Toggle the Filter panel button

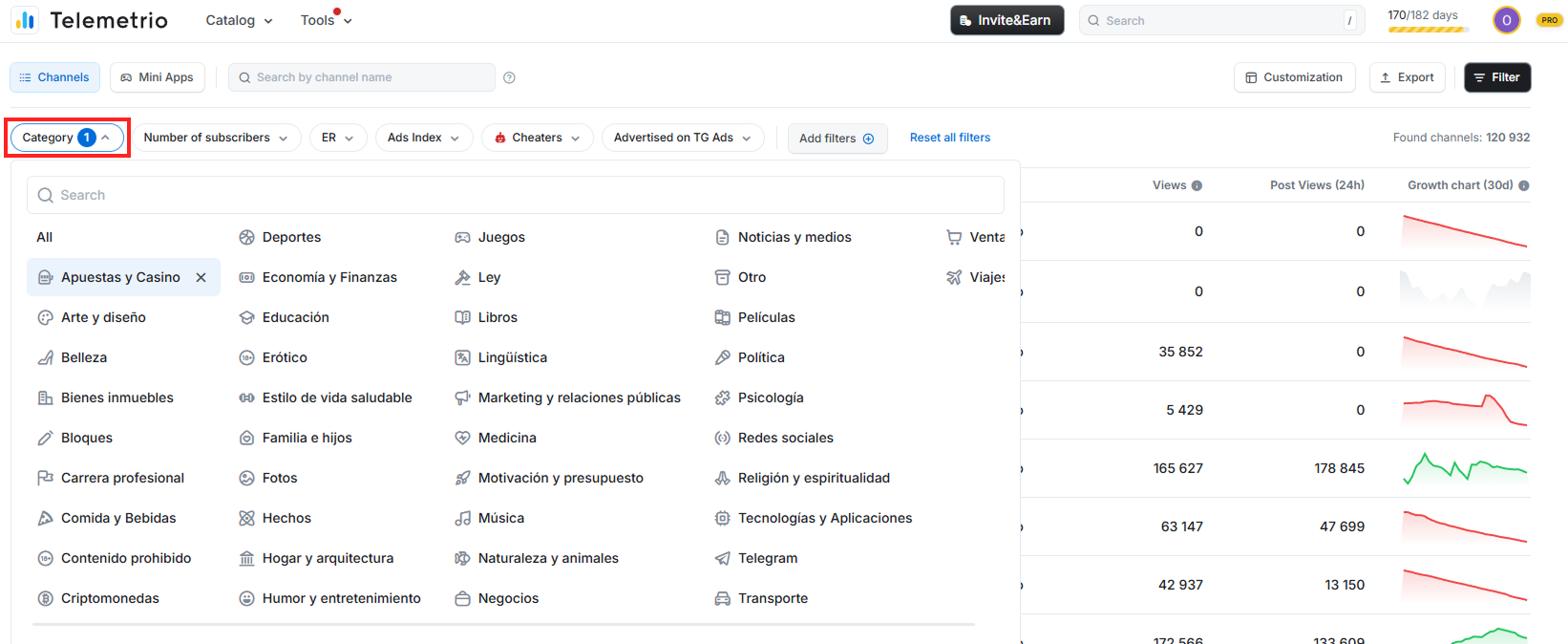tap(1496, 77)
